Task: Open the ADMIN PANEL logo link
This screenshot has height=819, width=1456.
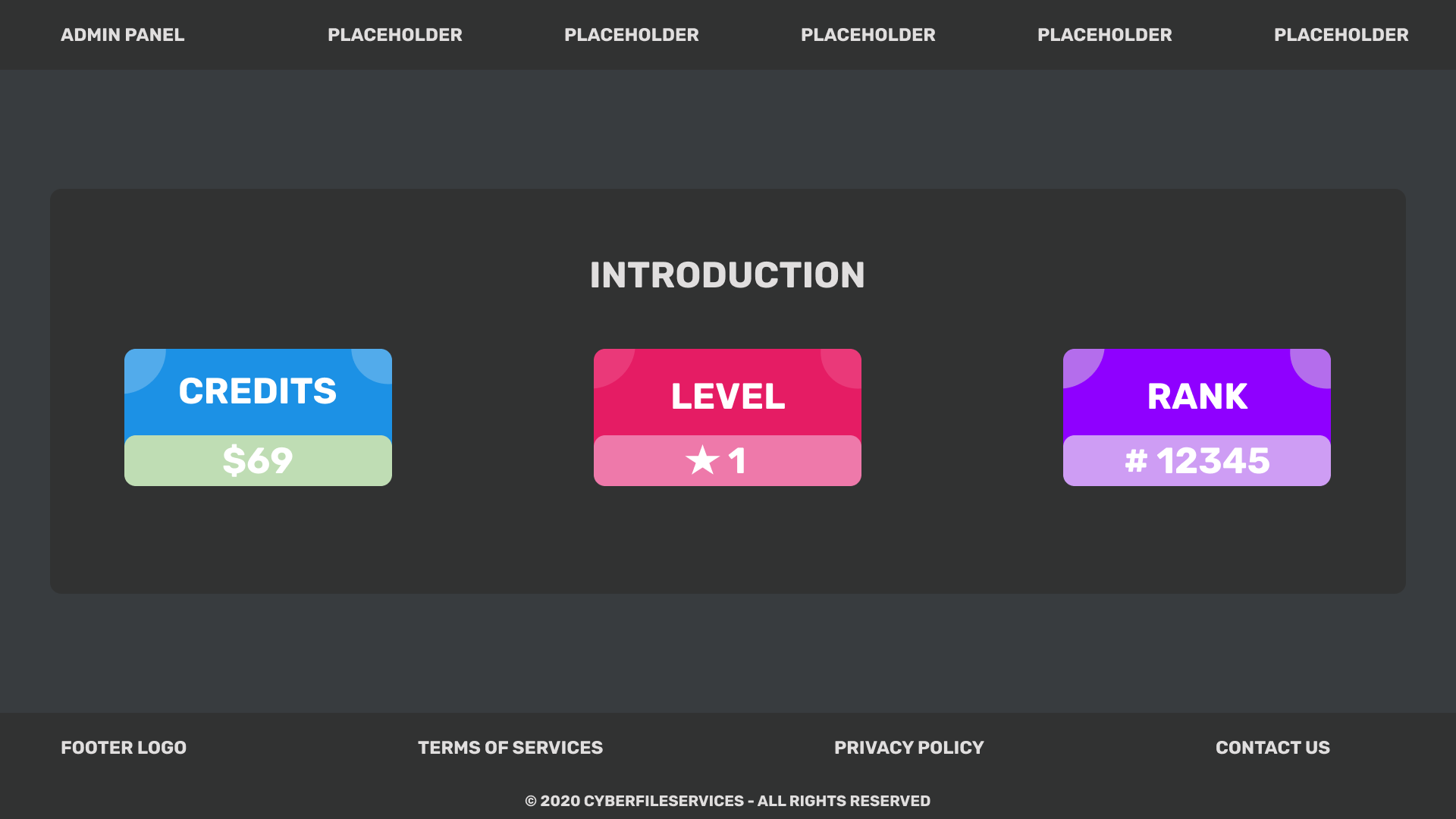Action: [x=123, y=35]
